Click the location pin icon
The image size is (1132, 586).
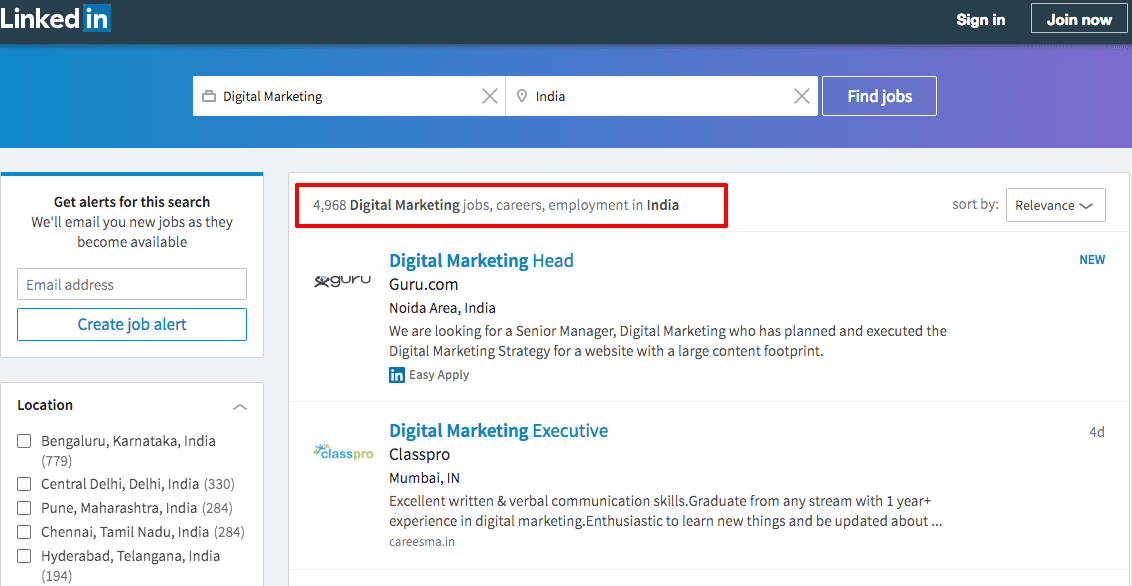[522, 96]
